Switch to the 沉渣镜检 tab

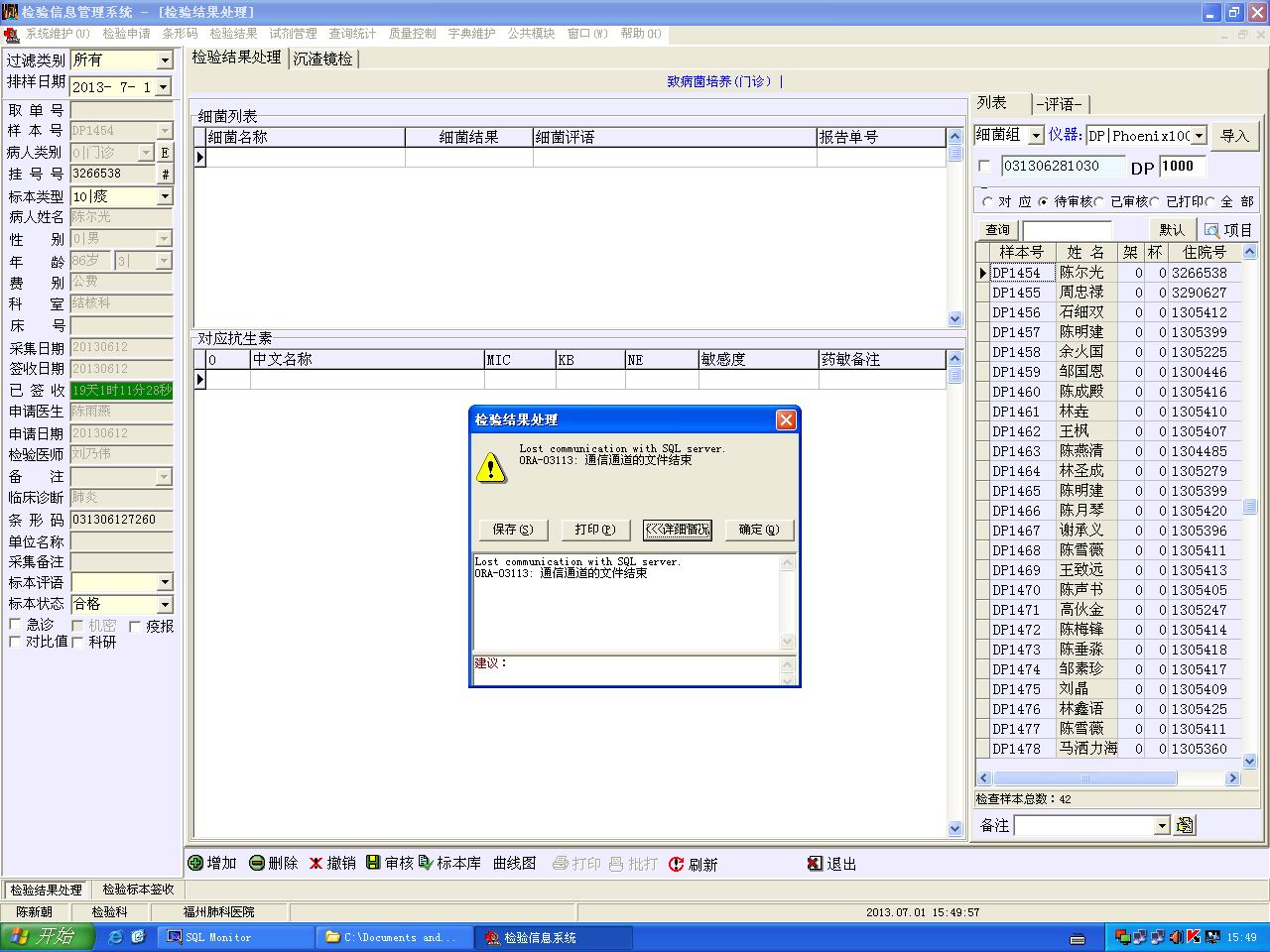[x=323, y=59]
